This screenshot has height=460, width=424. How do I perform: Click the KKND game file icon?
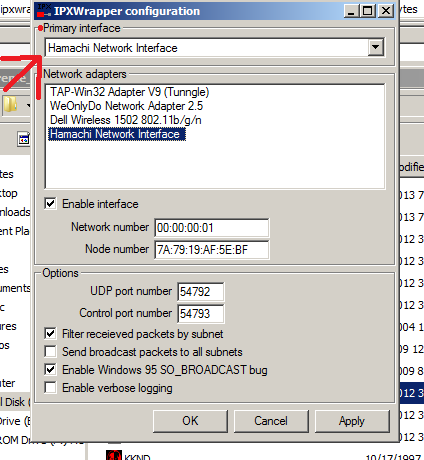[114, 455]
